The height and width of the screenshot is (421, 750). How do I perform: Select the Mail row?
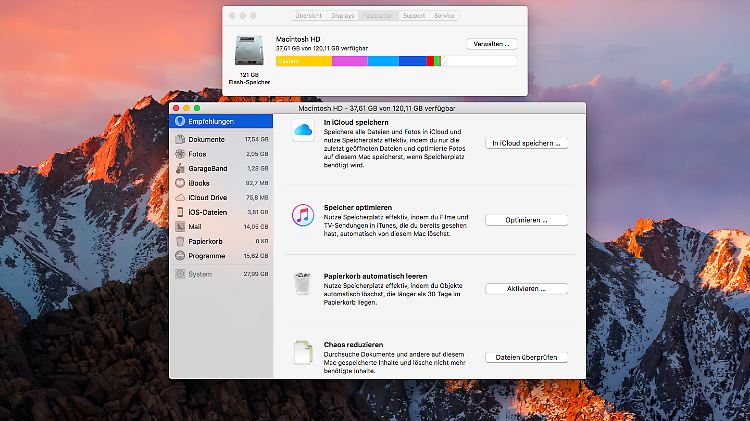tap(221, 227)
